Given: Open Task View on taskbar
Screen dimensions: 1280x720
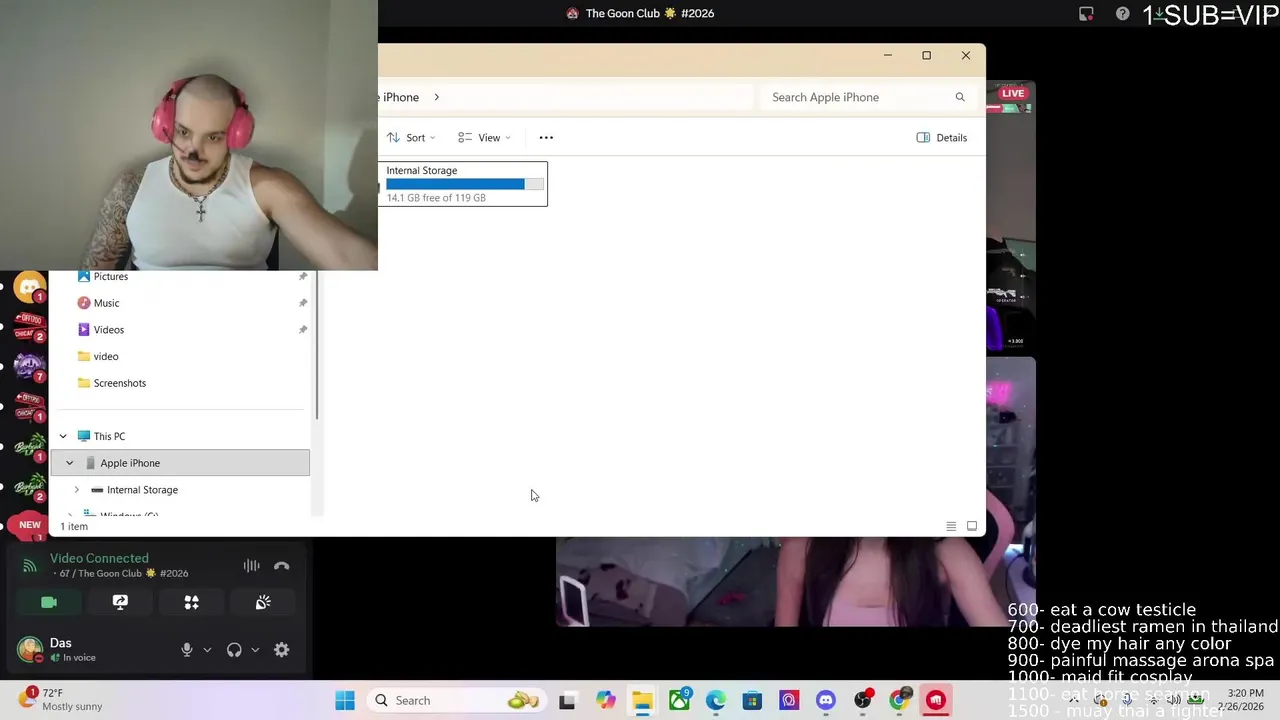Looking at the screenshot, I should pyautogui.click(x=567, y=700).
